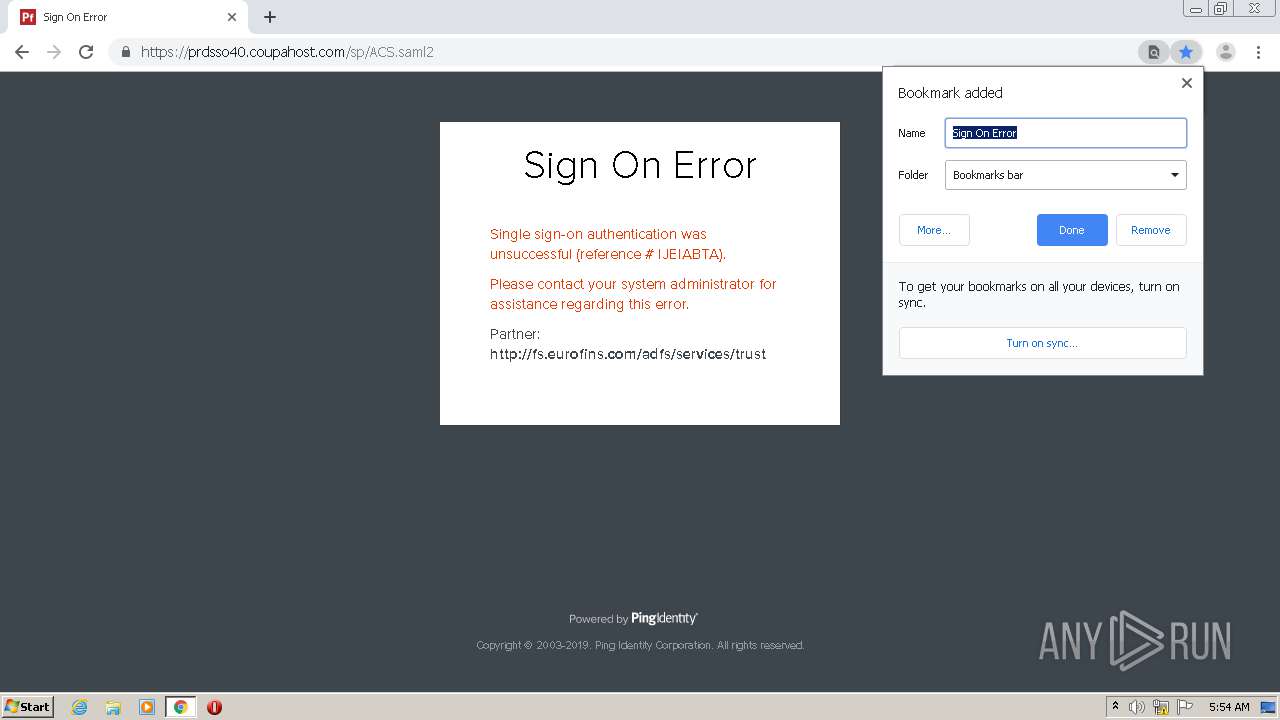
Task: Click the system clock 5:54 AM
Action: [1229, 707]
